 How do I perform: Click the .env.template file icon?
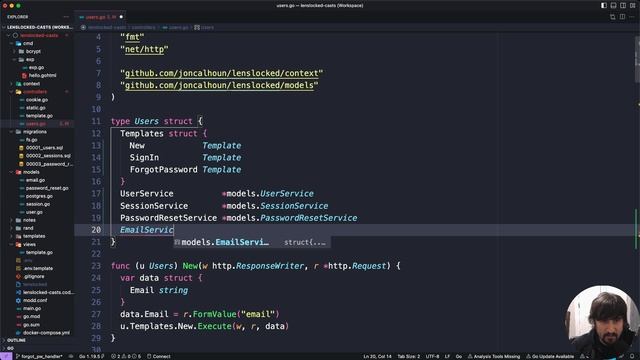(x=18, y=268)
